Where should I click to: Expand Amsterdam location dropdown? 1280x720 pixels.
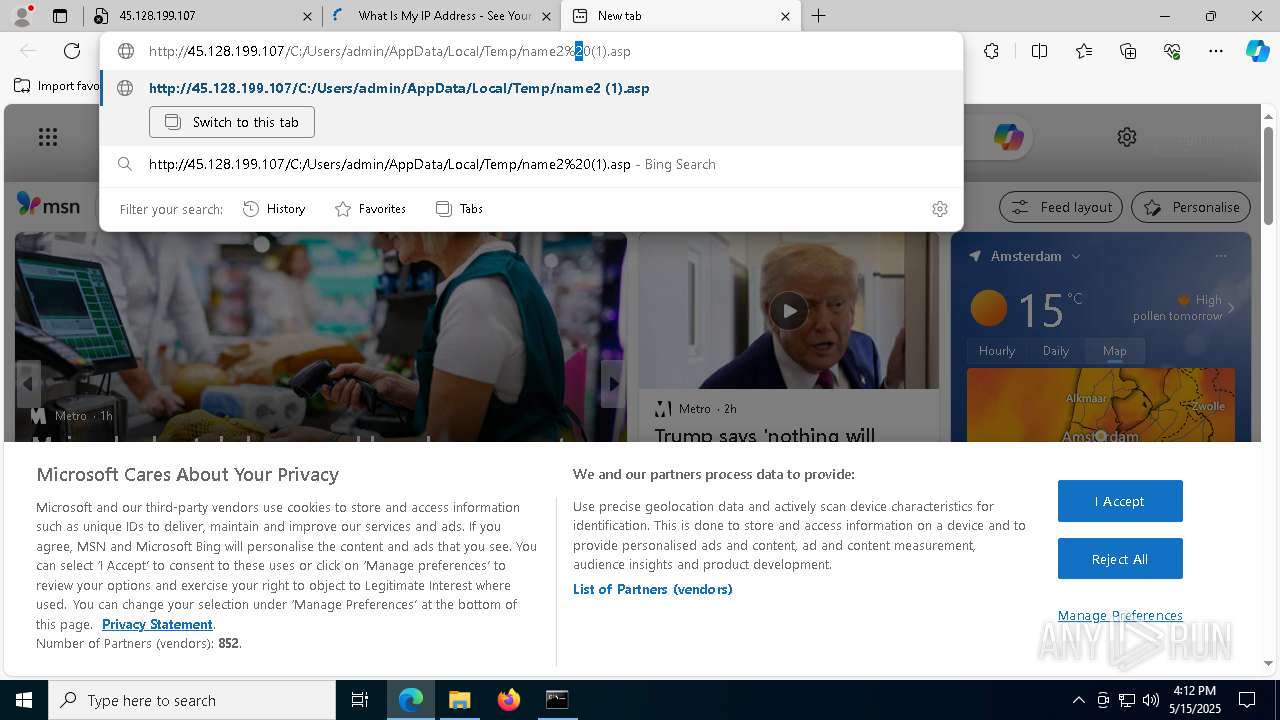(1076, 257)
